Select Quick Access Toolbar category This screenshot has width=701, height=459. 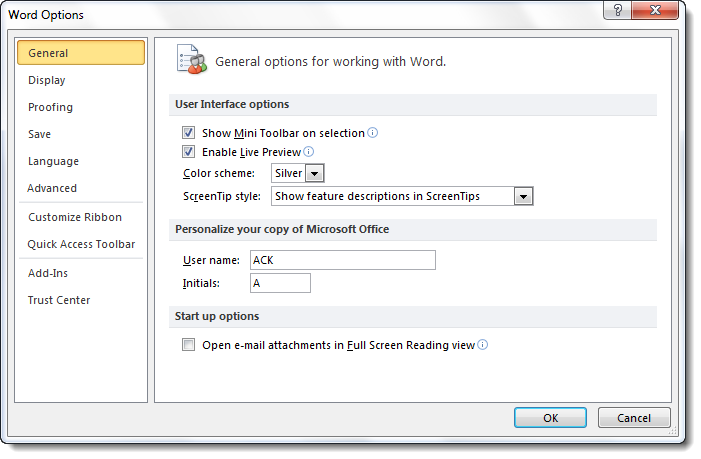coord(81,244)
